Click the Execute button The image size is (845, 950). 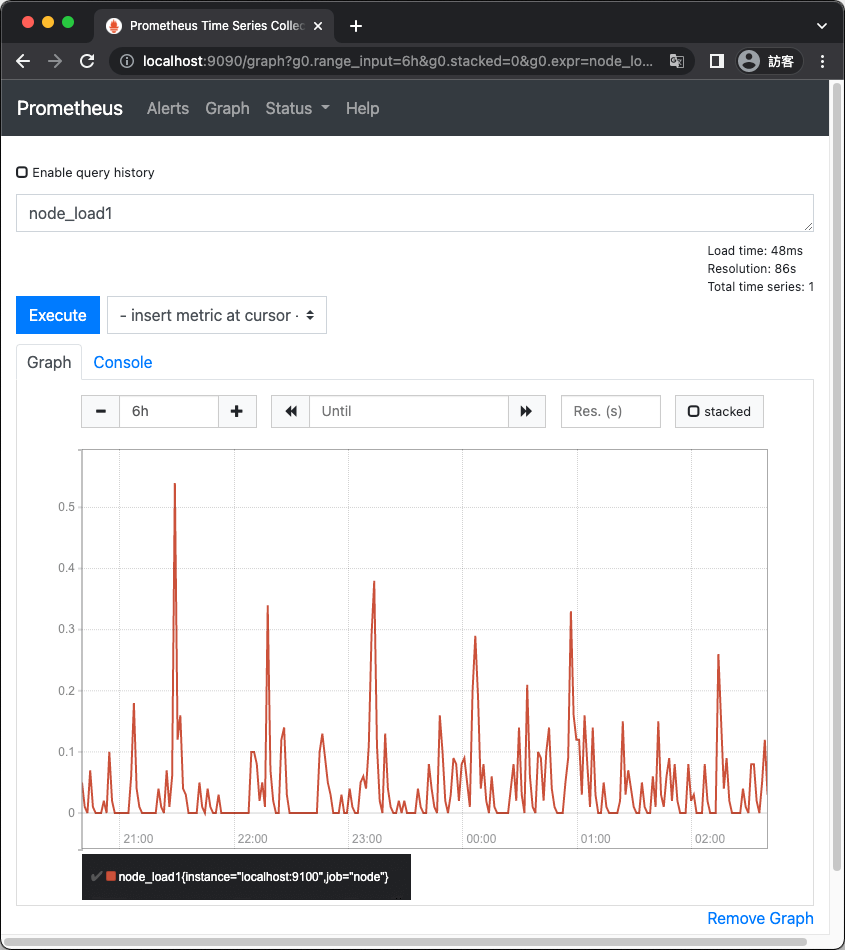coord(58,315)
